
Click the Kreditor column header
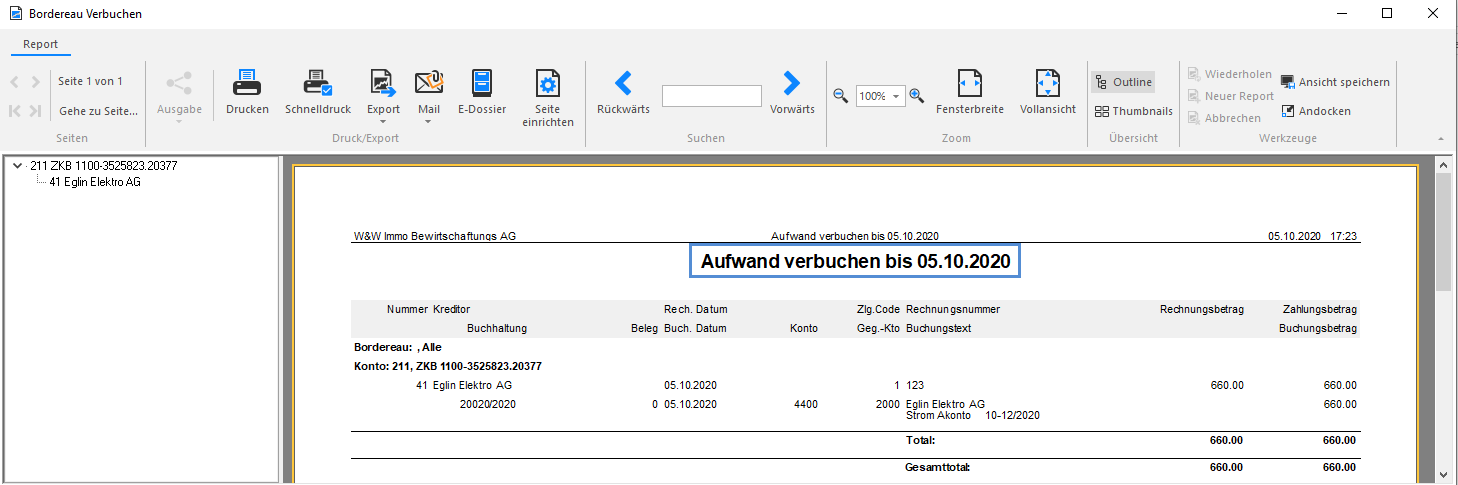[x=451, y=310]
